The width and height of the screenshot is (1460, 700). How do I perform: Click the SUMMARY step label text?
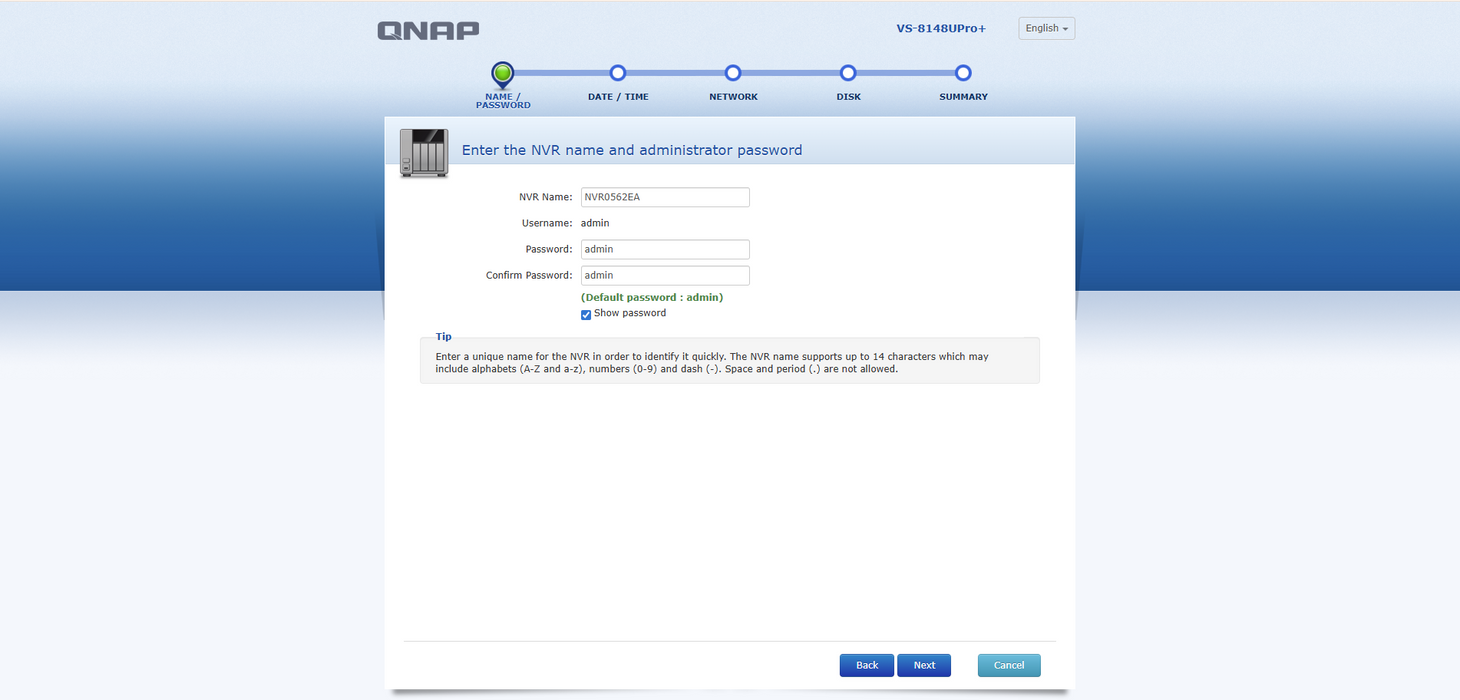click(962, 96)
